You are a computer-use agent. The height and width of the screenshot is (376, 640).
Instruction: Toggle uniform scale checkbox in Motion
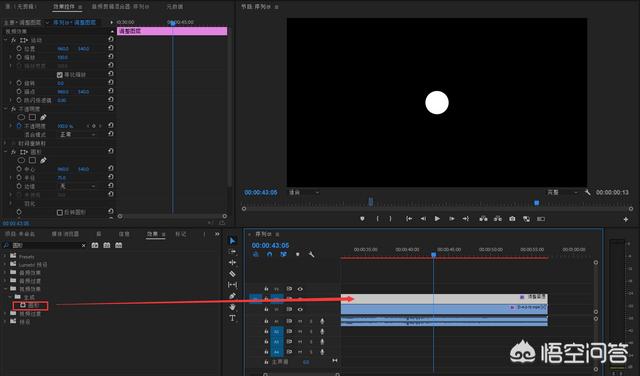point(60,75)
